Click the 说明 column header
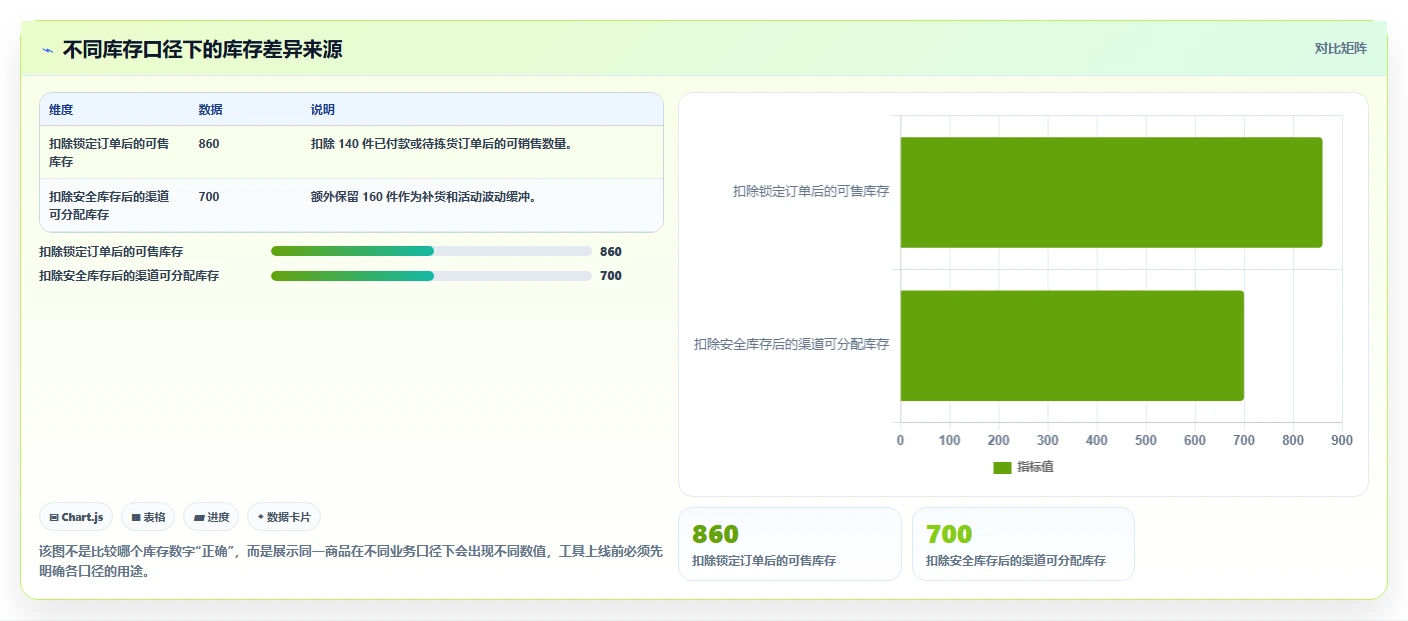The image size is (1408, 621). click(323, 110)
